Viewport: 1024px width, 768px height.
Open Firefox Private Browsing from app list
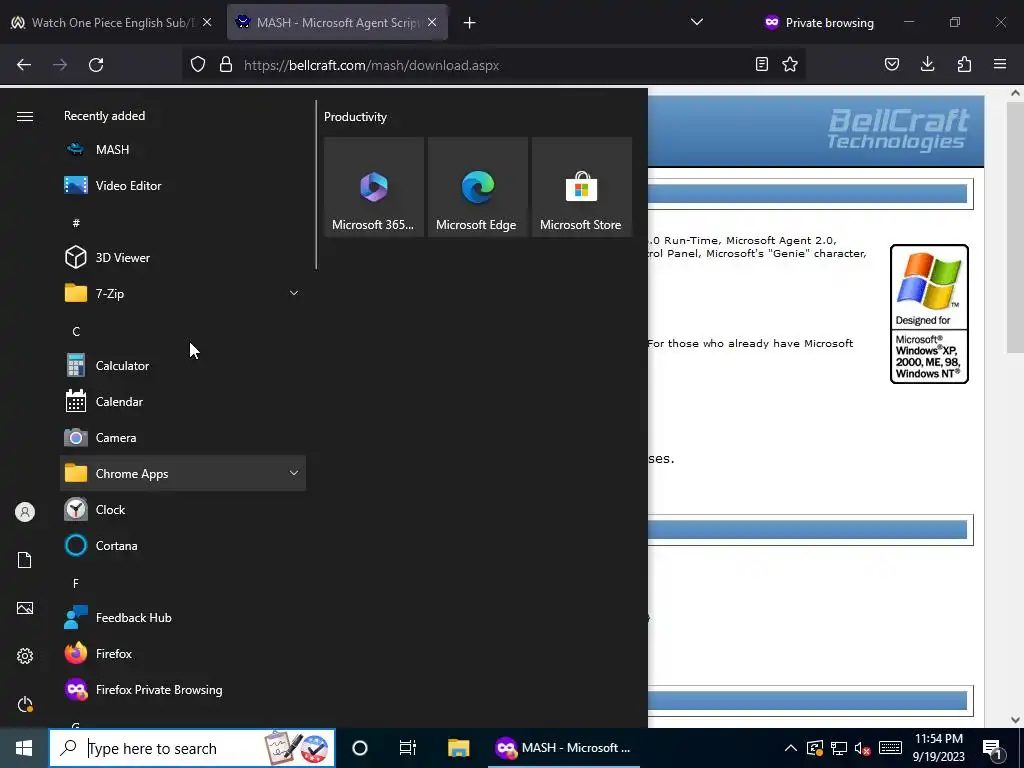(x=183, y=690)
